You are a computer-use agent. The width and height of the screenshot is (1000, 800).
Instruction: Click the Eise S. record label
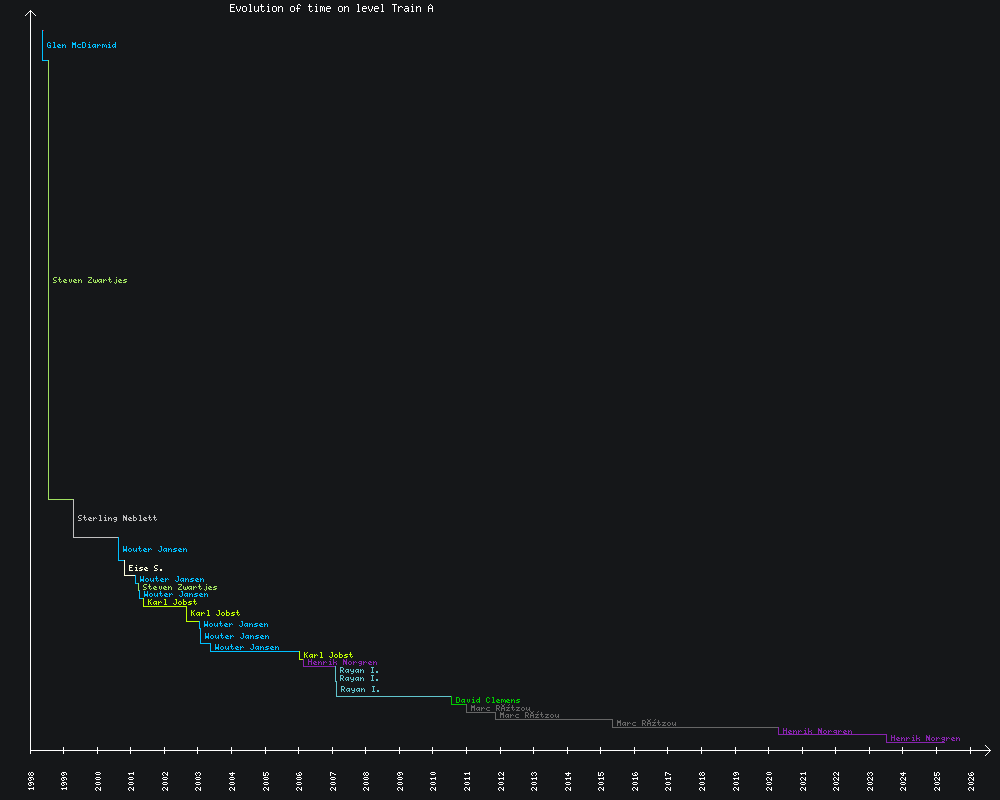[x=145, y=569]
